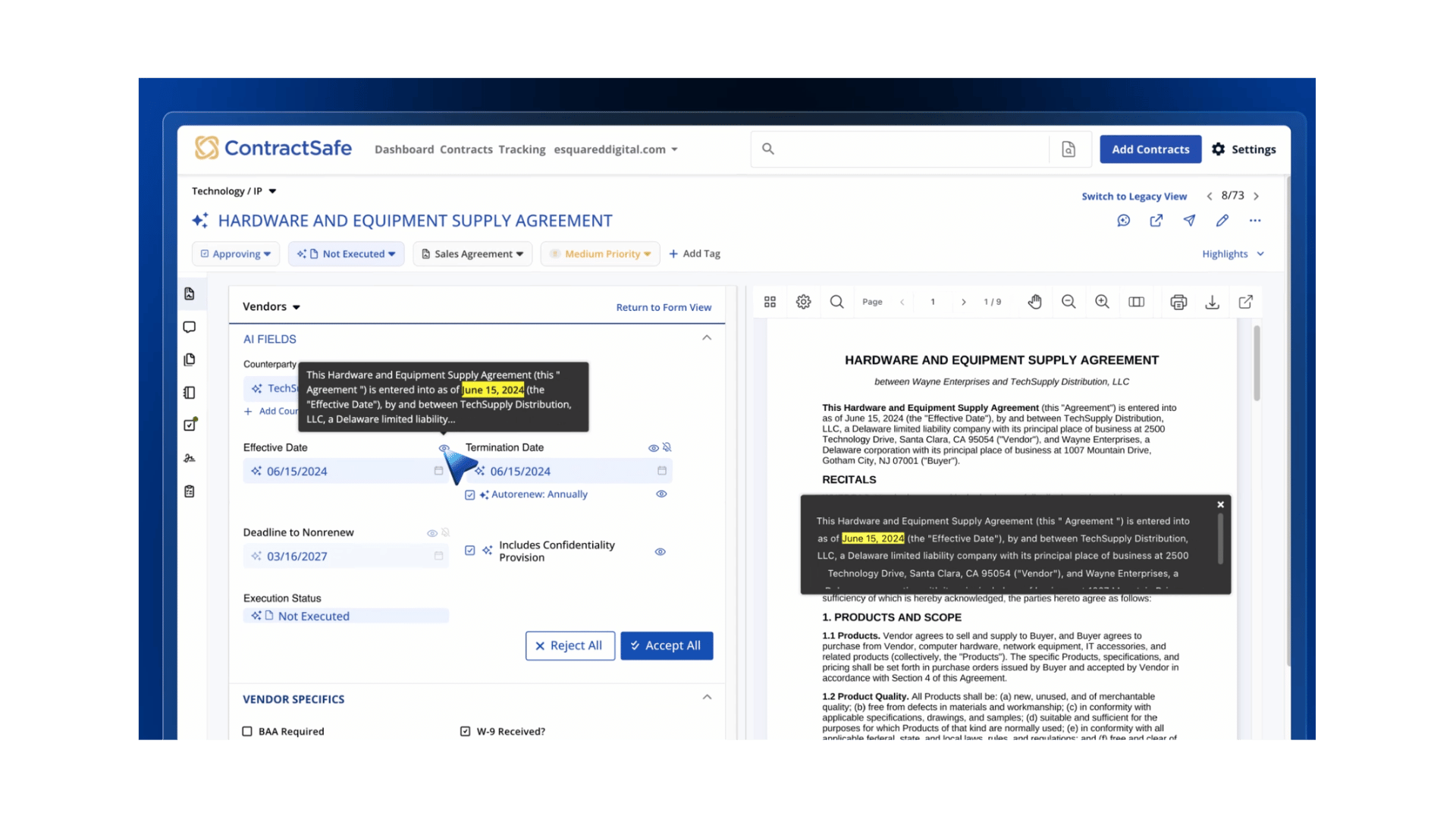This screenshot has width=1456, height=819.
Task: Collapse the Vendor Specifics section
Action: [707, 698]
